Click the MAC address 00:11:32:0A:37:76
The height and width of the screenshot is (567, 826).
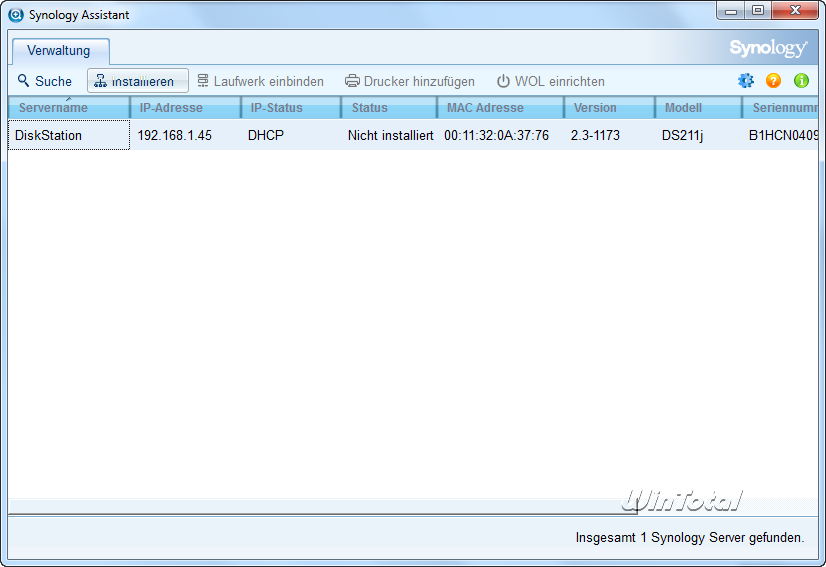point(496,135)
